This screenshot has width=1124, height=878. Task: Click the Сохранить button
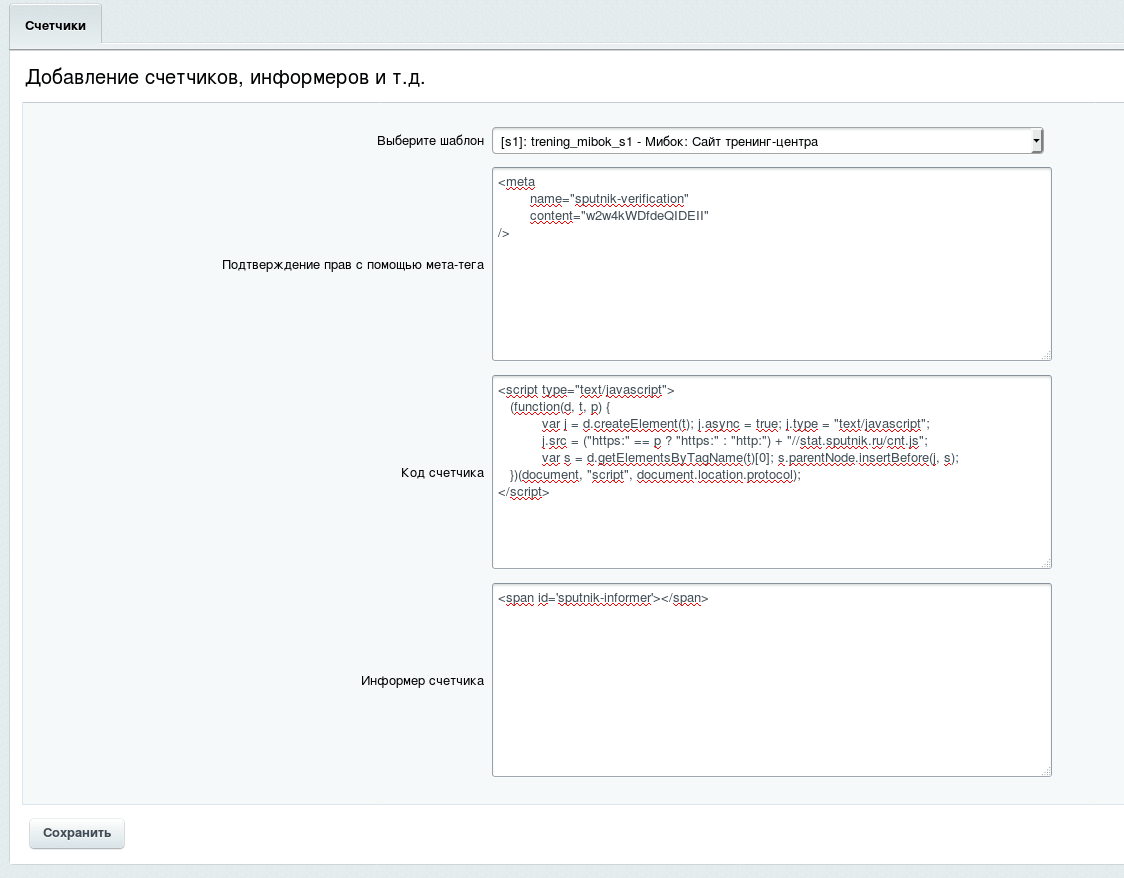[77, 833]
